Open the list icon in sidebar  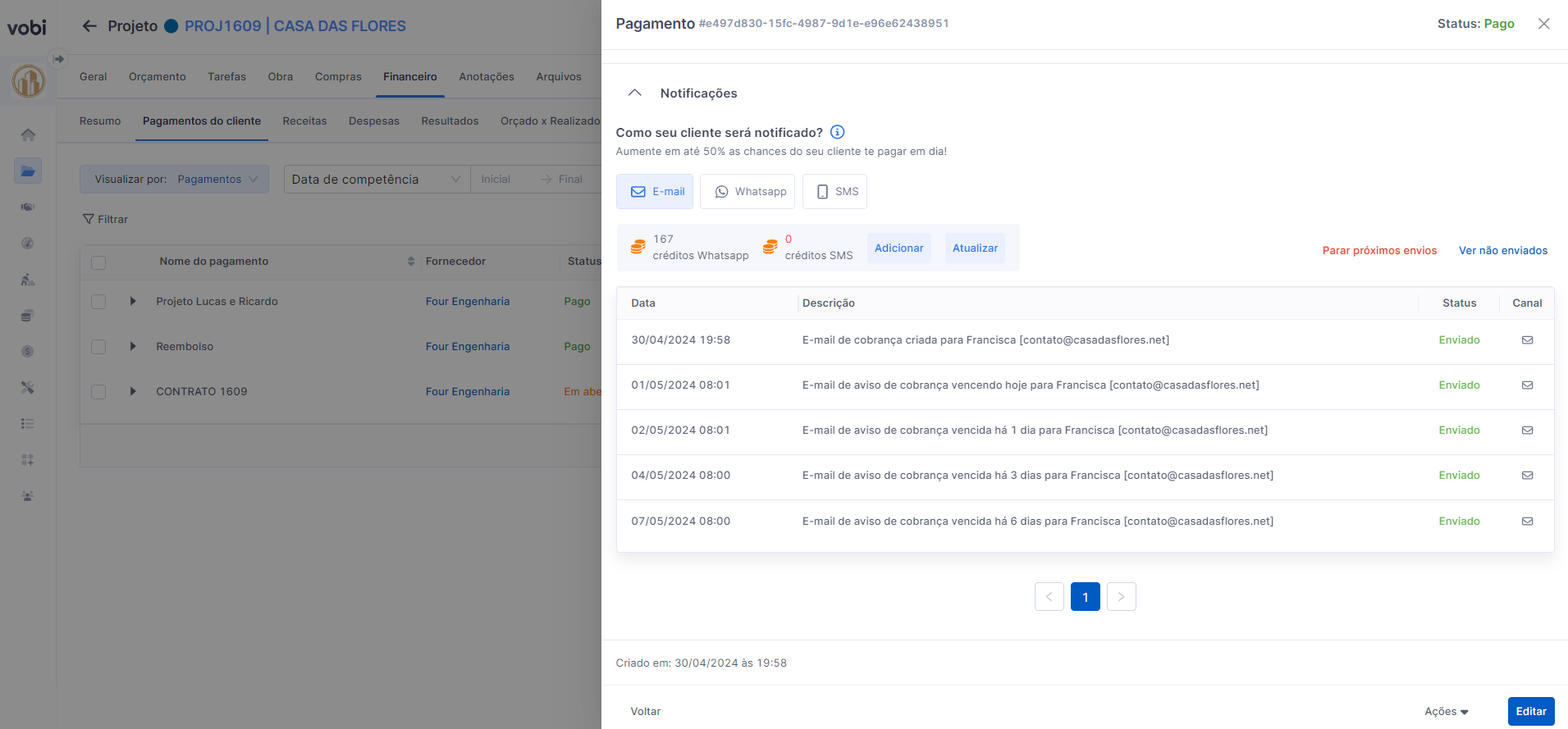(28, 424)
